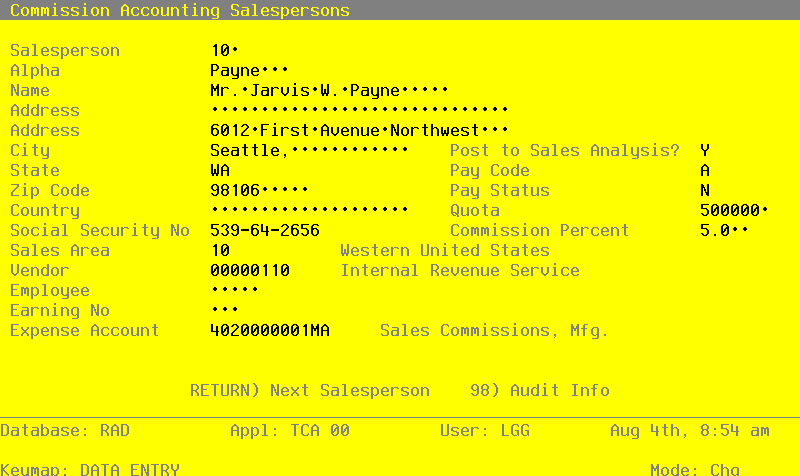Click the Internal Revenue Service vendor name

(460, 270)
